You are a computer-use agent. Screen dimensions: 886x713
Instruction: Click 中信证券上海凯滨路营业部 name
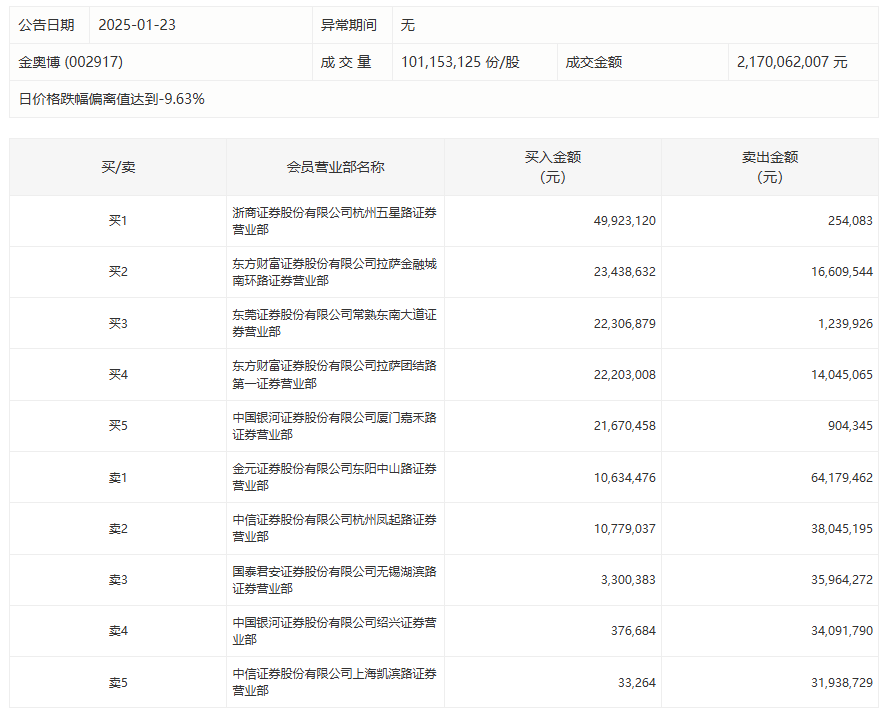pos(335,682)
